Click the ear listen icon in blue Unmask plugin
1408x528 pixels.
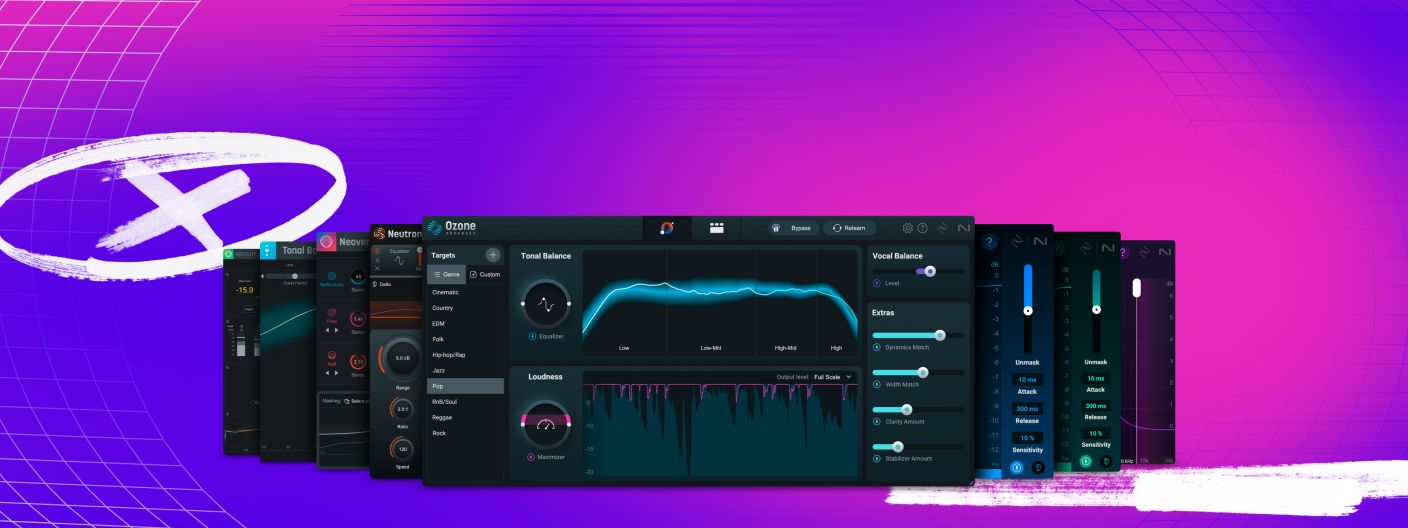tap(1038, 466)
